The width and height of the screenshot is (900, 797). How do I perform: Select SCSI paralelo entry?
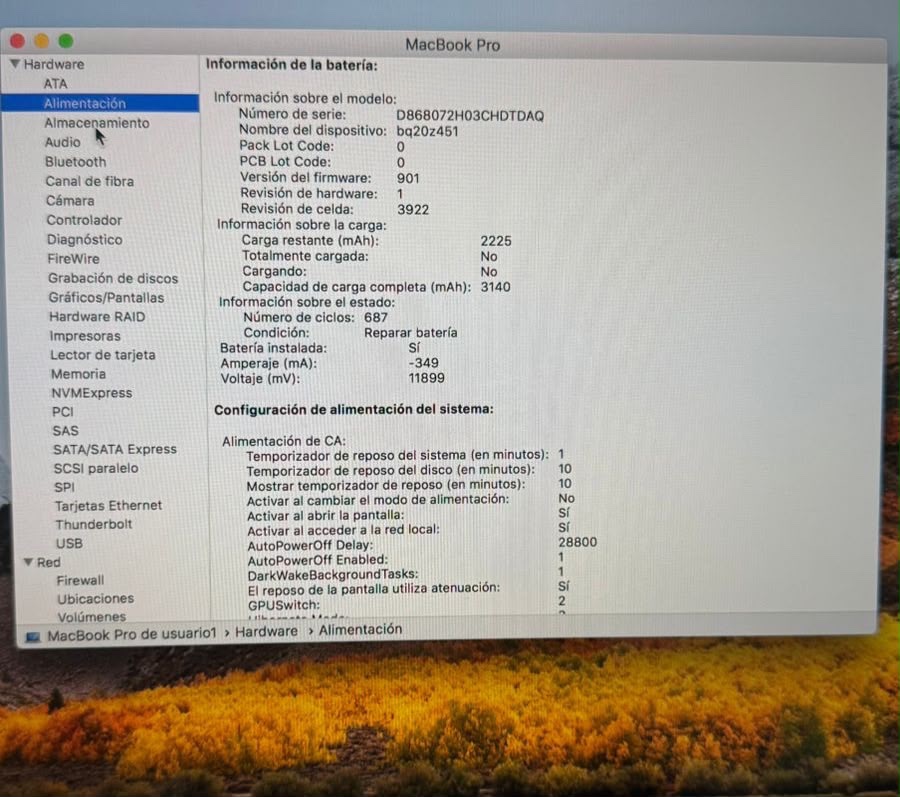(x=96, y=468)
